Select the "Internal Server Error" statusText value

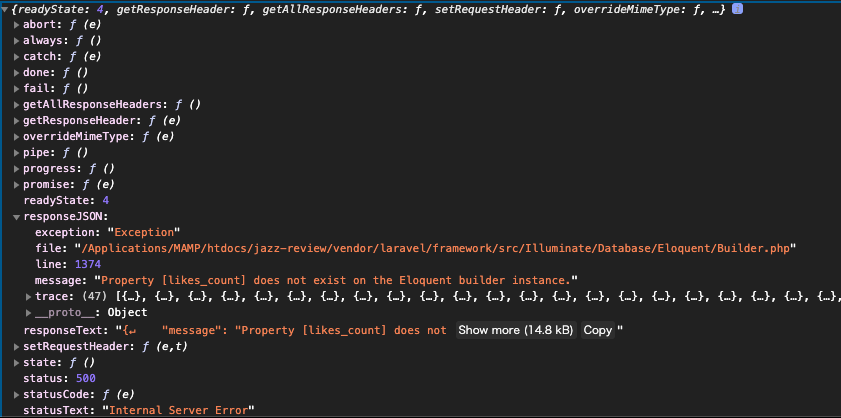click(181, 410)
